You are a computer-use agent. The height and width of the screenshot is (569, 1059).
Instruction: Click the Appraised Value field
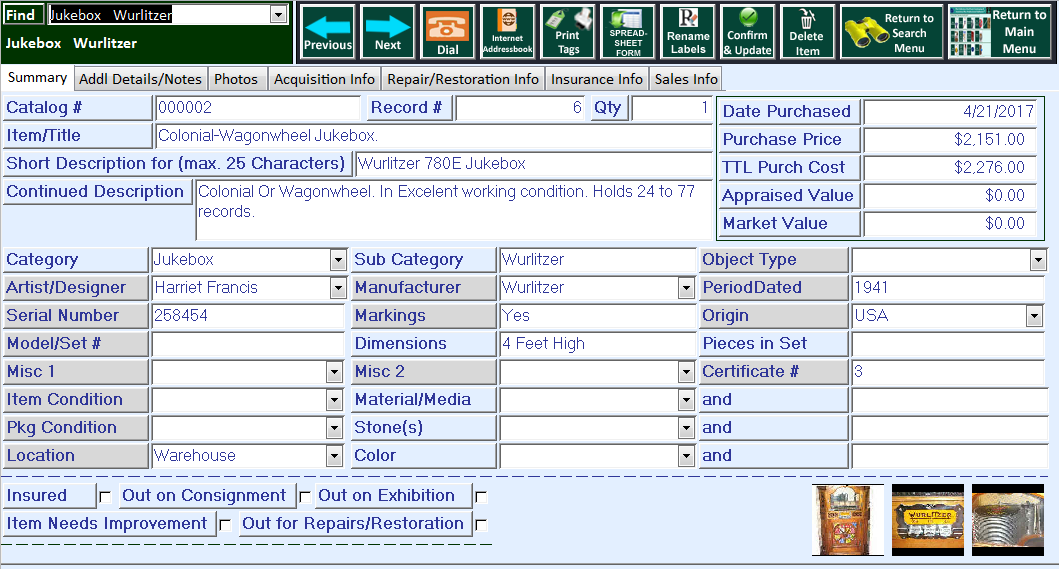(951, 196)
